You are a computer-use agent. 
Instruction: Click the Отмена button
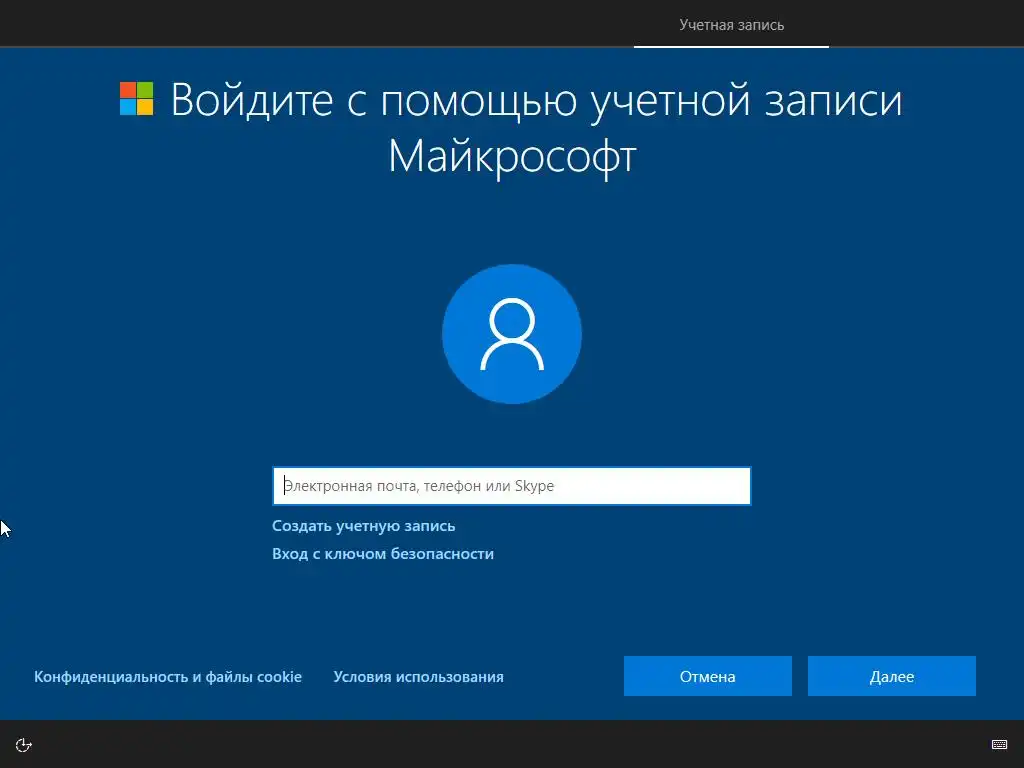[x=708, y=676]
